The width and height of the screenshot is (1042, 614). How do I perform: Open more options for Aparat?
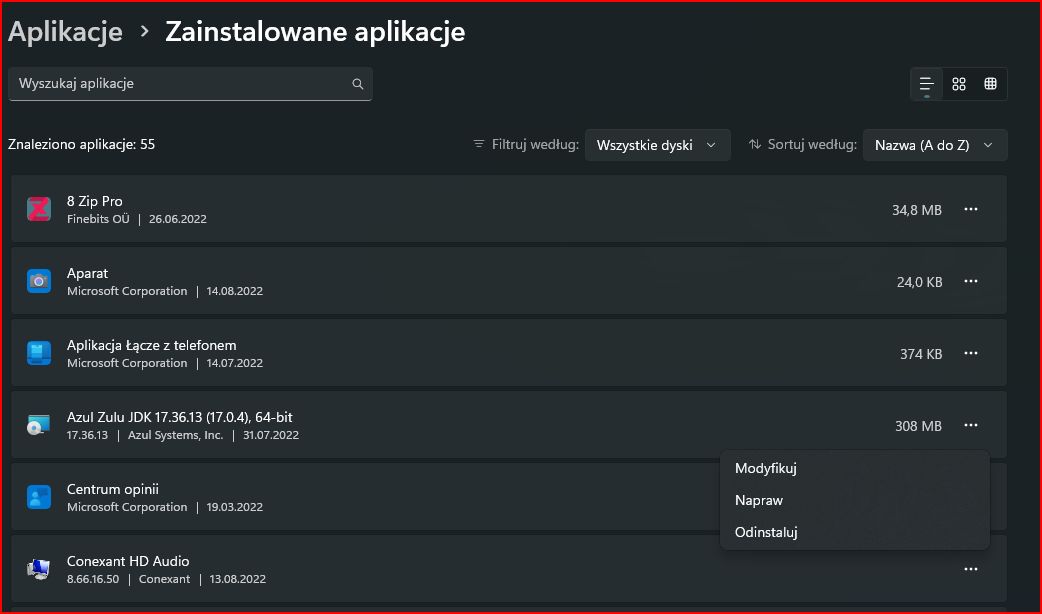pos(971,281)
